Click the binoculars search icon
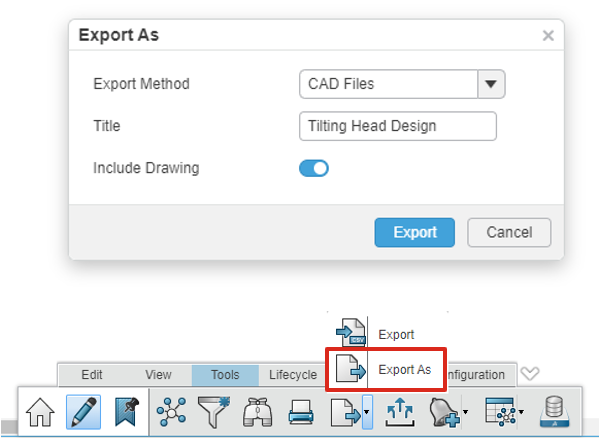Screen dimensions: 599x442 [257, 412]
